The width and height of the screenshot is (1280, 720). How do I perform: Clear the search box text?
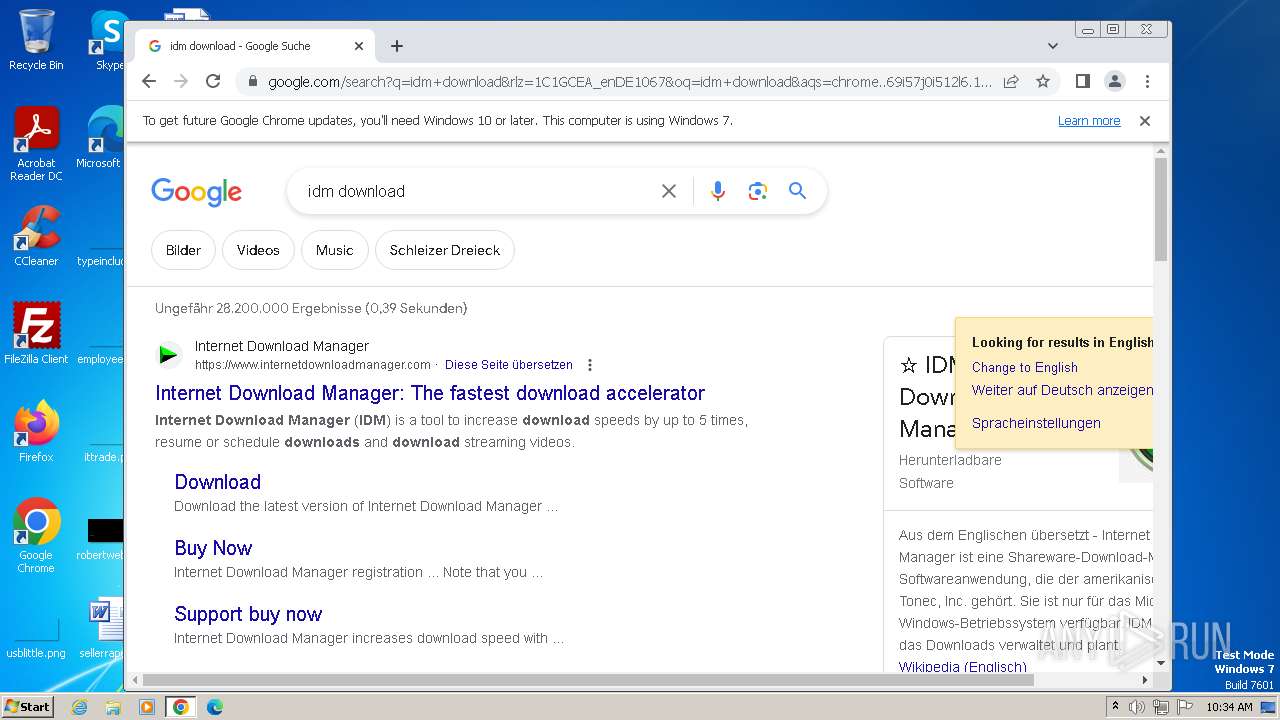[x=669, y=191]
